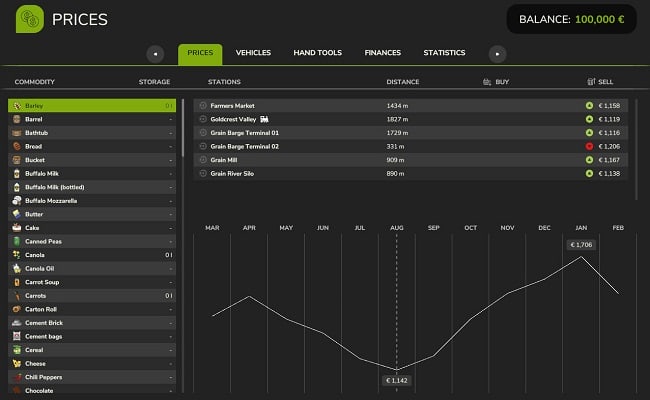
Task: Go to previous menu page arrow
Action: (x=155, y=53)
